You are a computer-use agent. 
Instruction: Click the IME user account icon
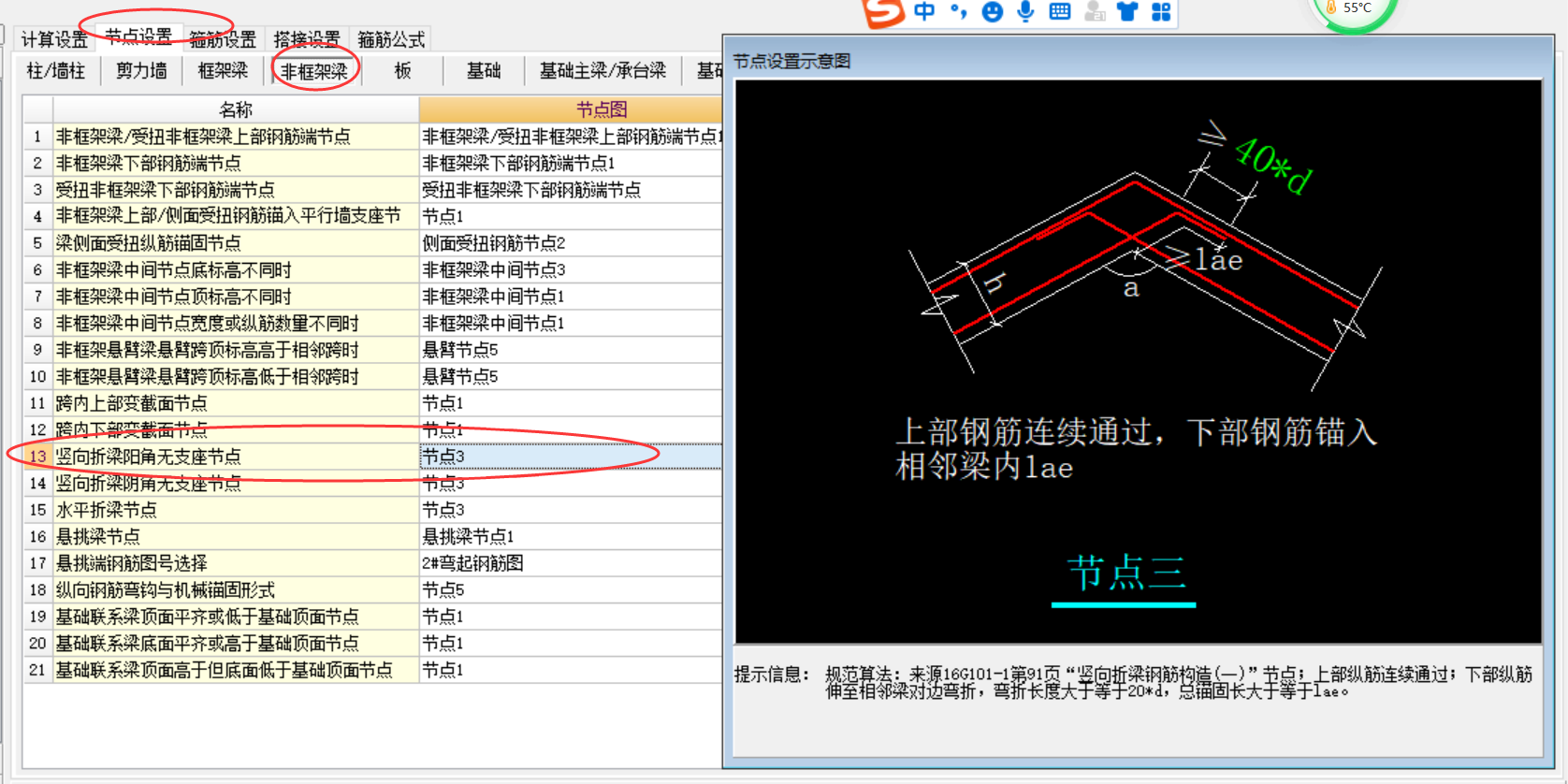click(1095, 11)
